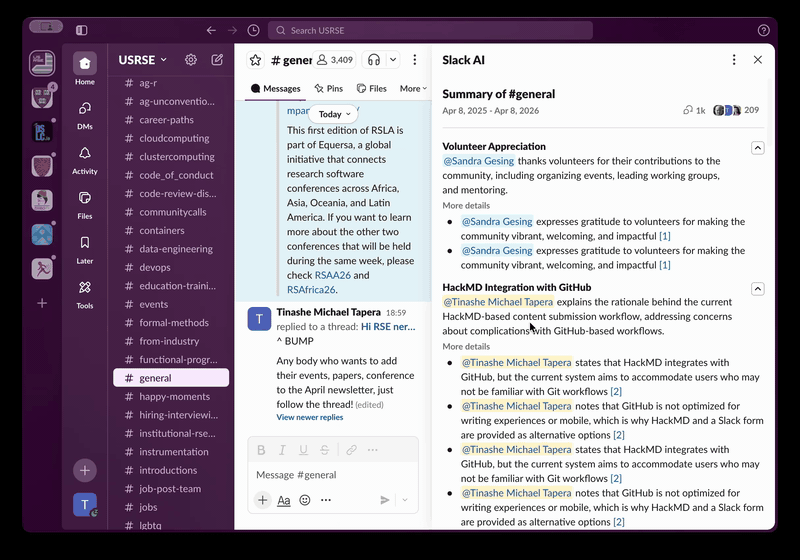Click the Search USRSE field
800x560 pixels.
pos(430,30)
